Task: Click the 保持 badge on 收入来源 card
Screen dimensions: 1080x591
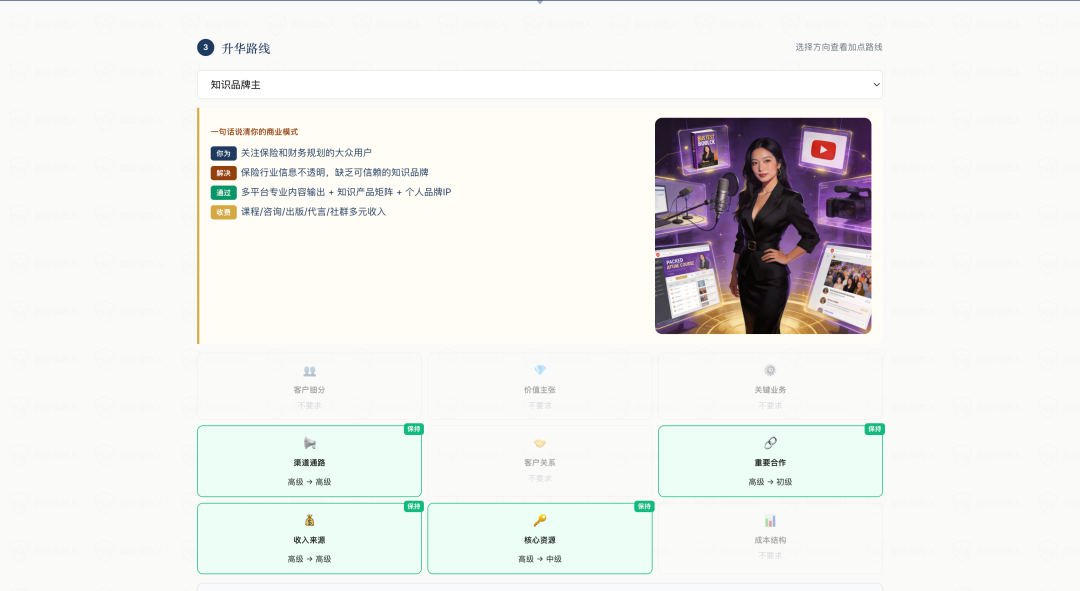Action: pos(414,506)
